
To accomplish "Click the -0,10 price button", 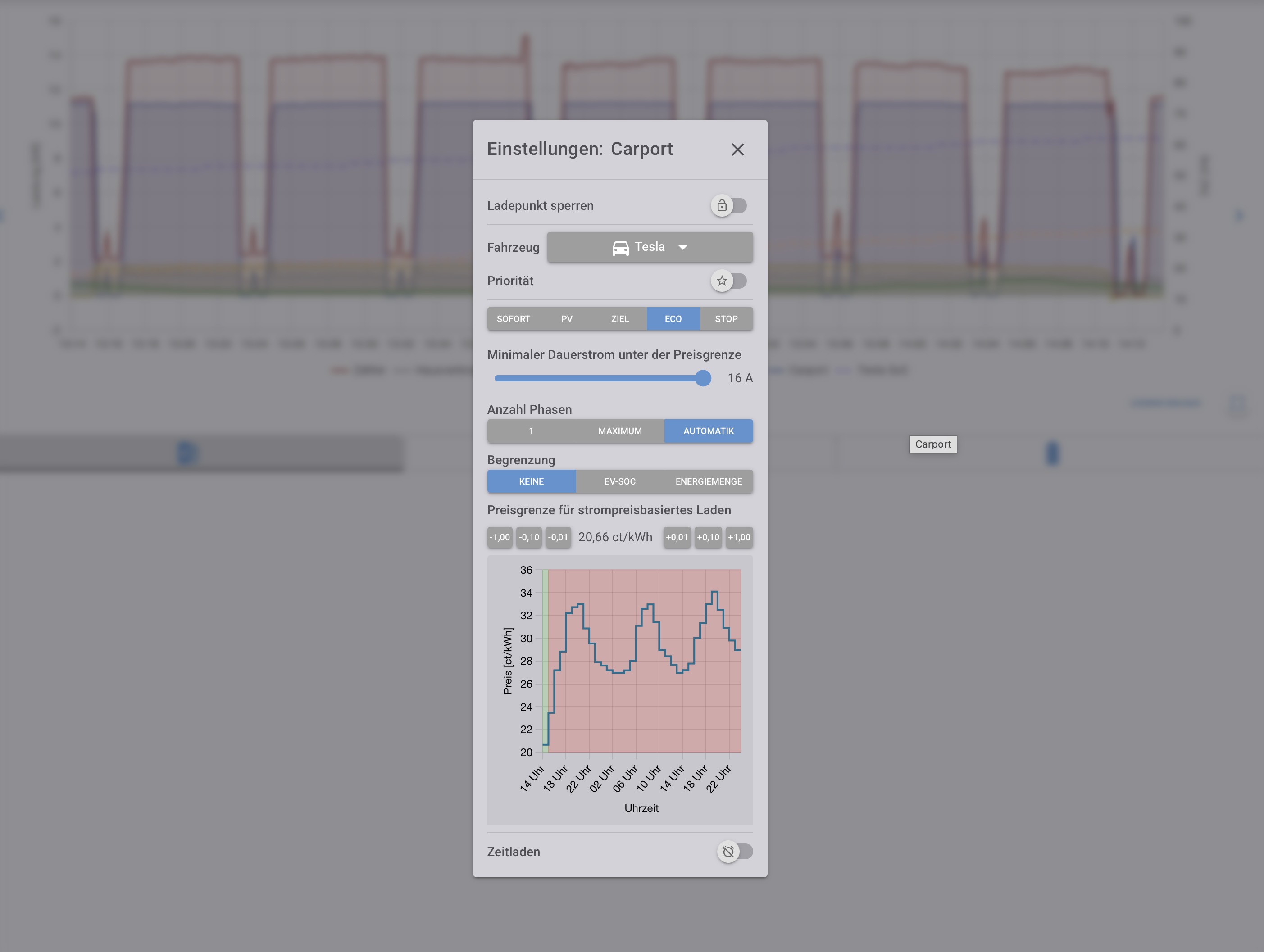I will click(x=528, y=537).
